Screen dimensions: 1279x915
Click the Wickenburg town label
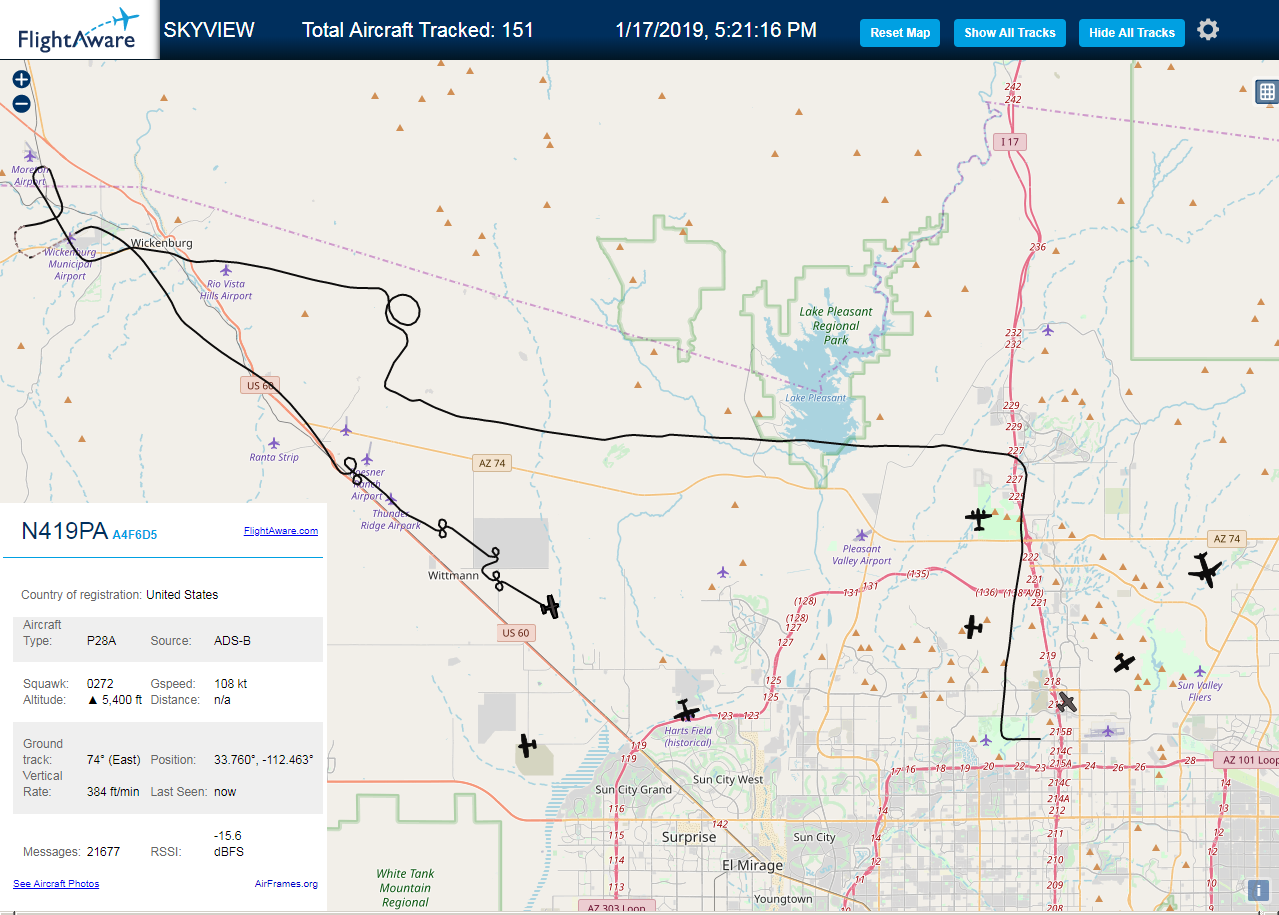pyautogui.click(x=162, y=243)
